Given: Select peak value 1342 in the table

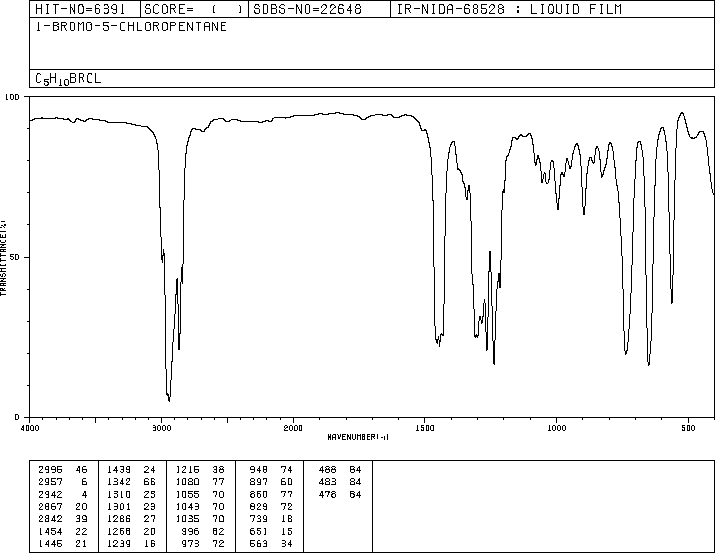Looking at the screenshot, I should 119,482.
